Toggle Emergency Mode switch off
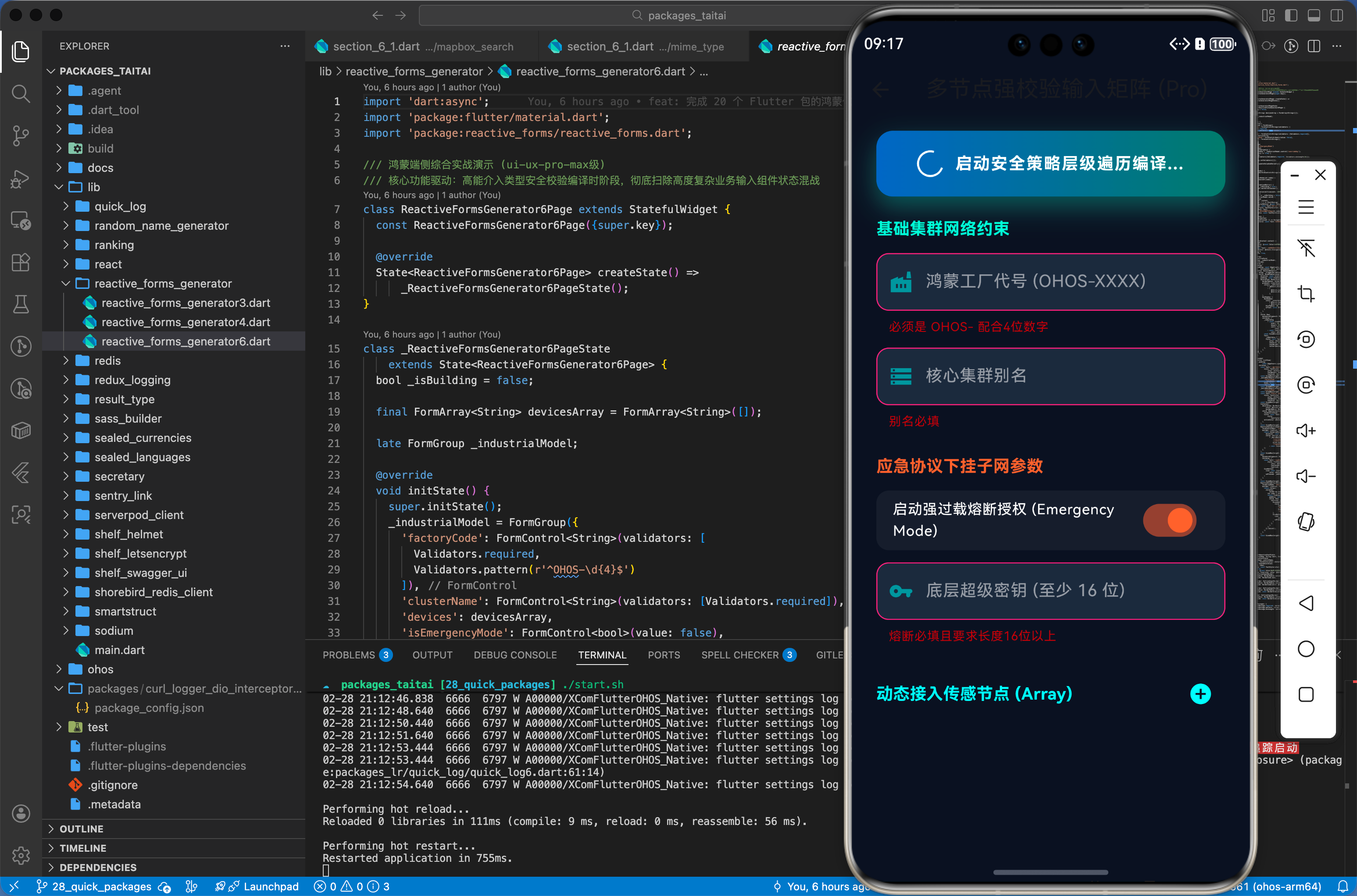The width and height of the screenshot is (1357, 896). [x=1169, y=520]
